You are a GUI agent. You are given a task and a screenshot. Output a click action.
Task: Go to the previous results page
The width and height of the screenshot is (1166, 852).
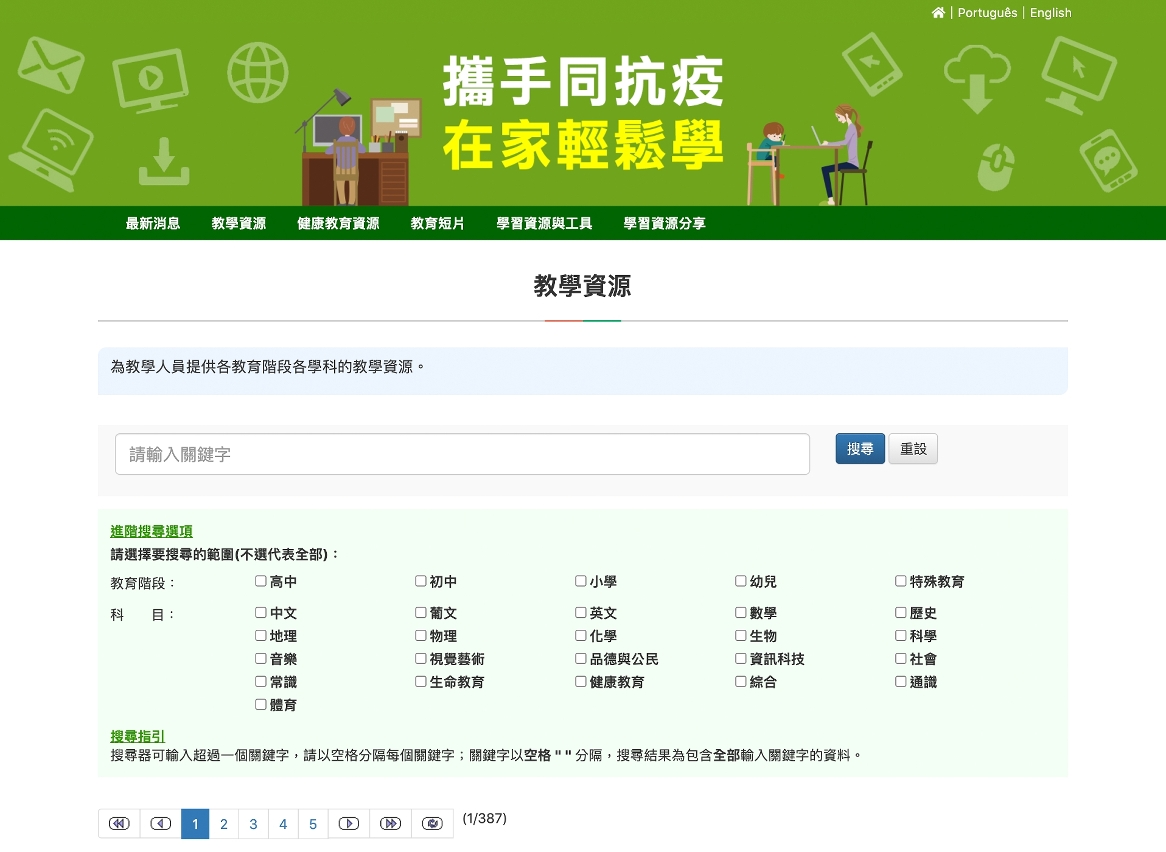coord(160,824)
